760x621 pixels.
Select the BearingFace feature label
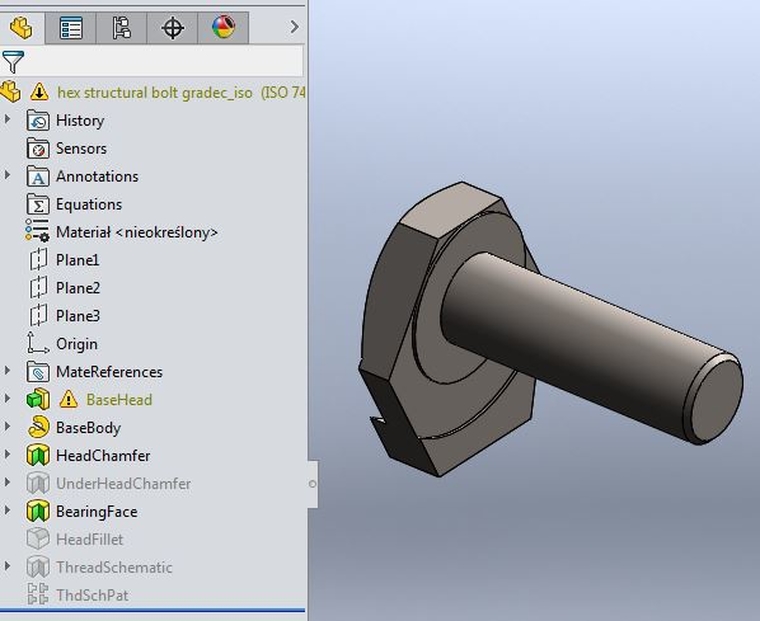click(x=96, y=512)
